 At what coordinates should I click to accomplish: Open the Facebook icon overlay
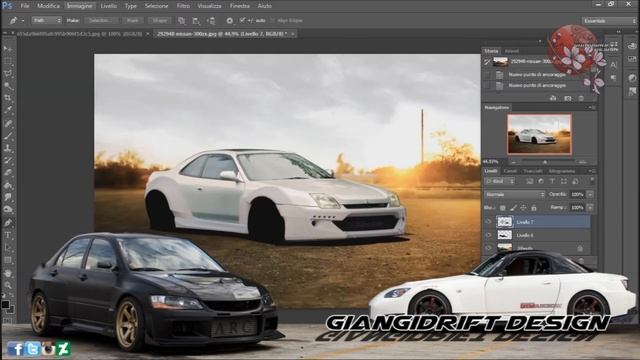click(x=16, y=349)
